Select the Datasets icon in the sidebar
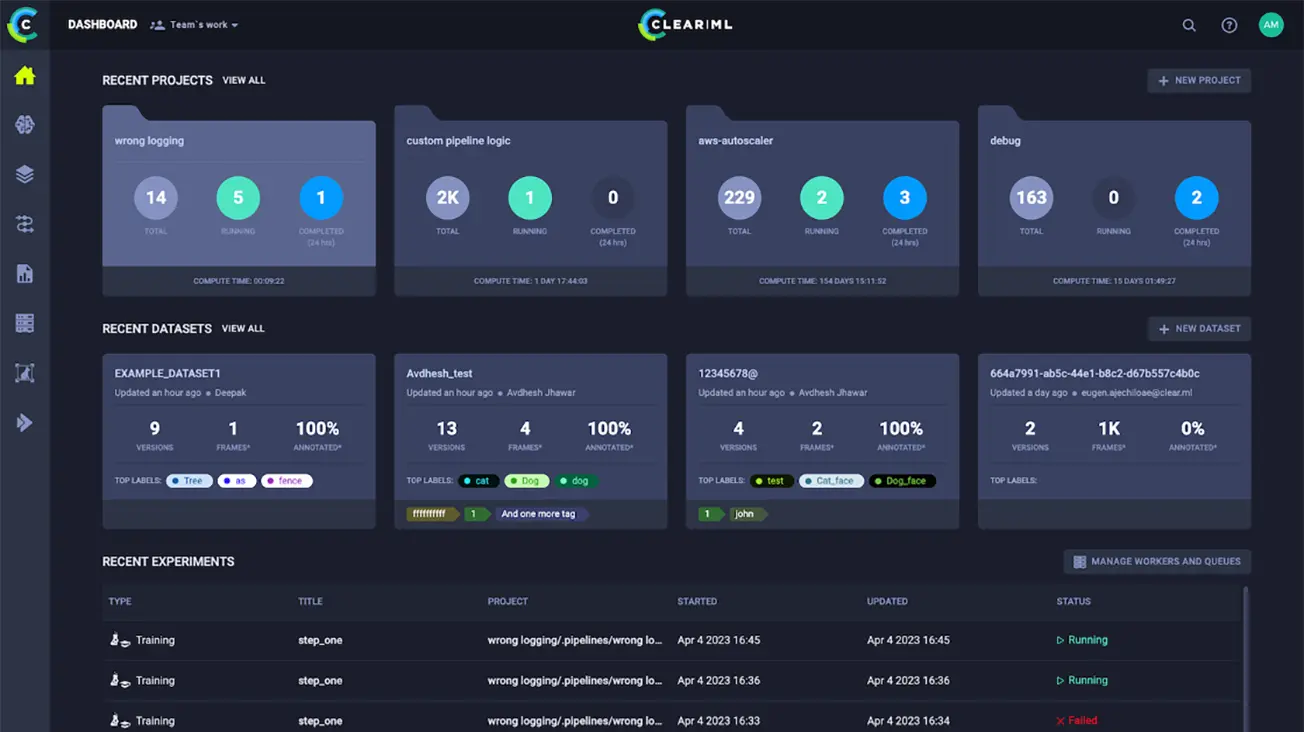The width and height of the screenshot is (1304, 732). 23,172
